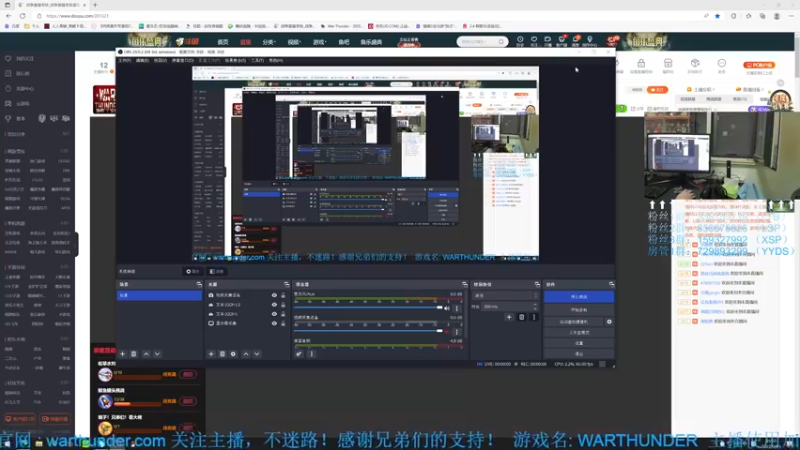Open source properties gear in Sources toolbar
This screenshot has width=800, height=450.
tap(233, 354)
